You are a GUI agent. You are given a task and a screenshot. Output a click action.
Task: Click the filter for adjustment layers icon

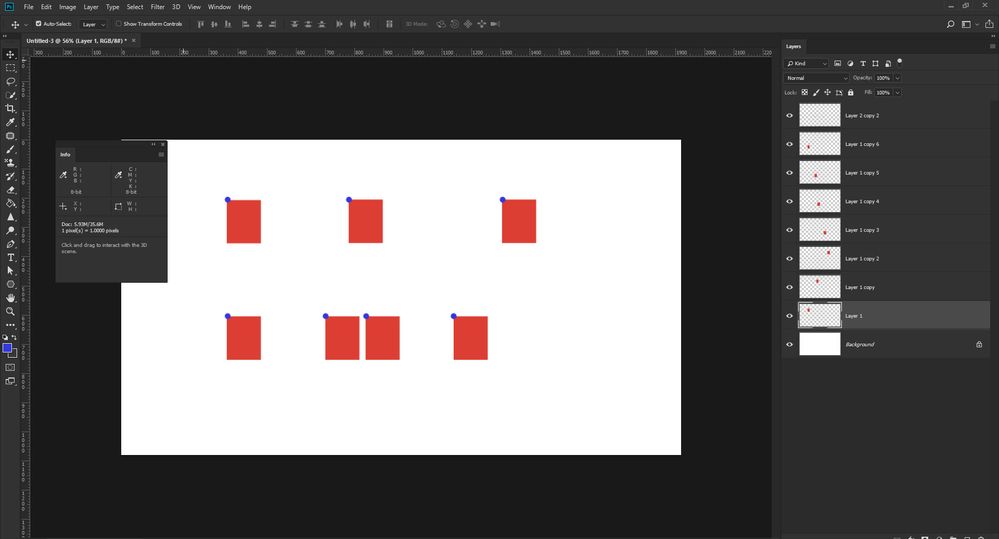[x=850, y=64]
